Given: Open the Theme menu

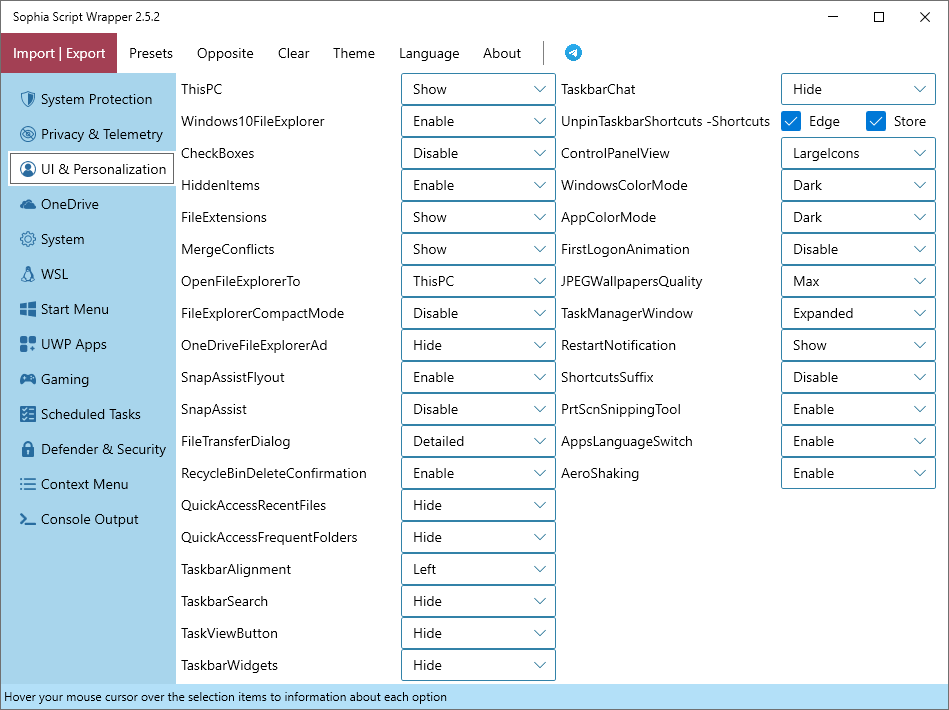Looking at the screenshot, I should (353, 53).
